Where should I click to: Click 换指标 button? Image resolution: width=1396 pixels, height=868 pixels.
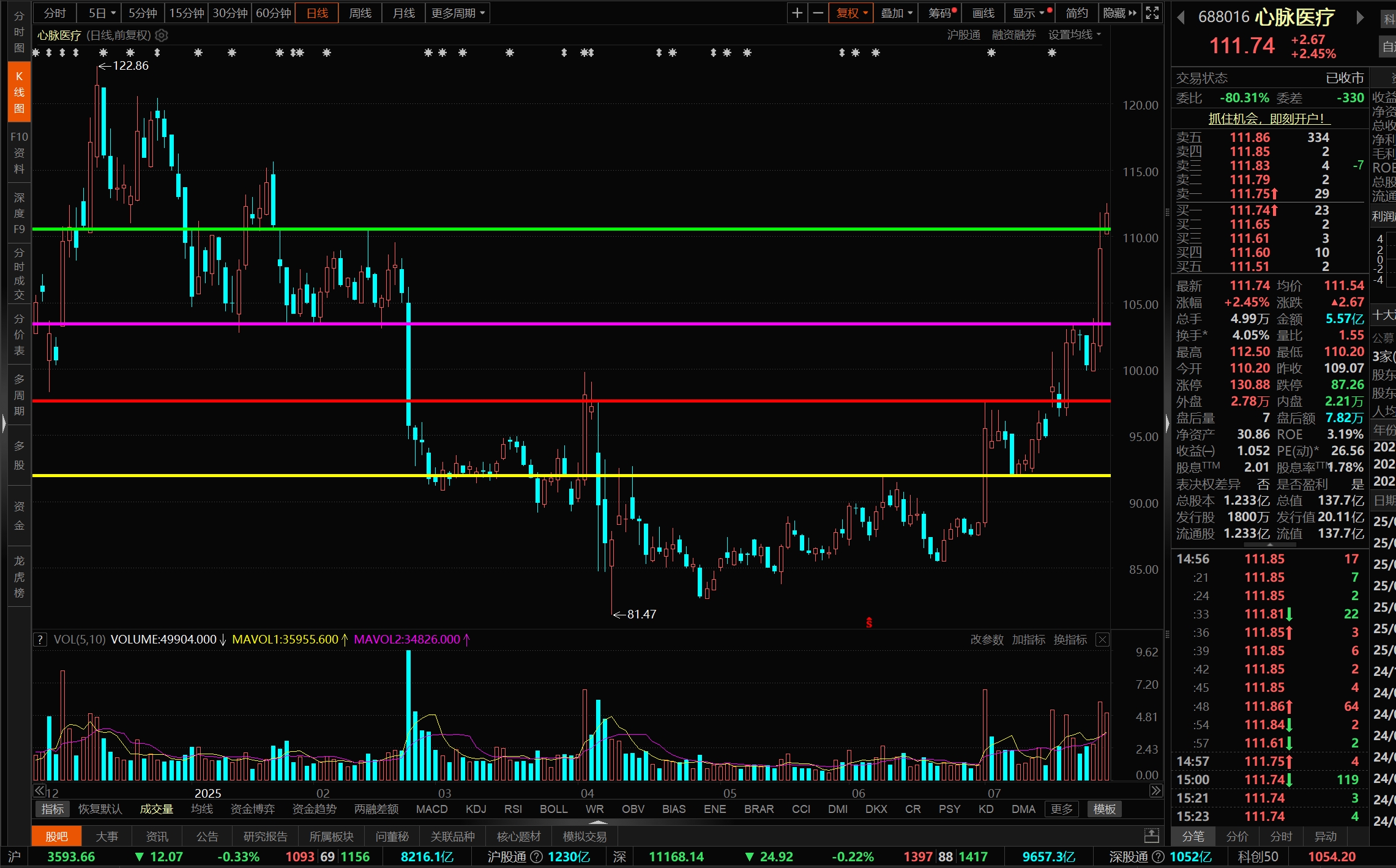pos(1070,639)
